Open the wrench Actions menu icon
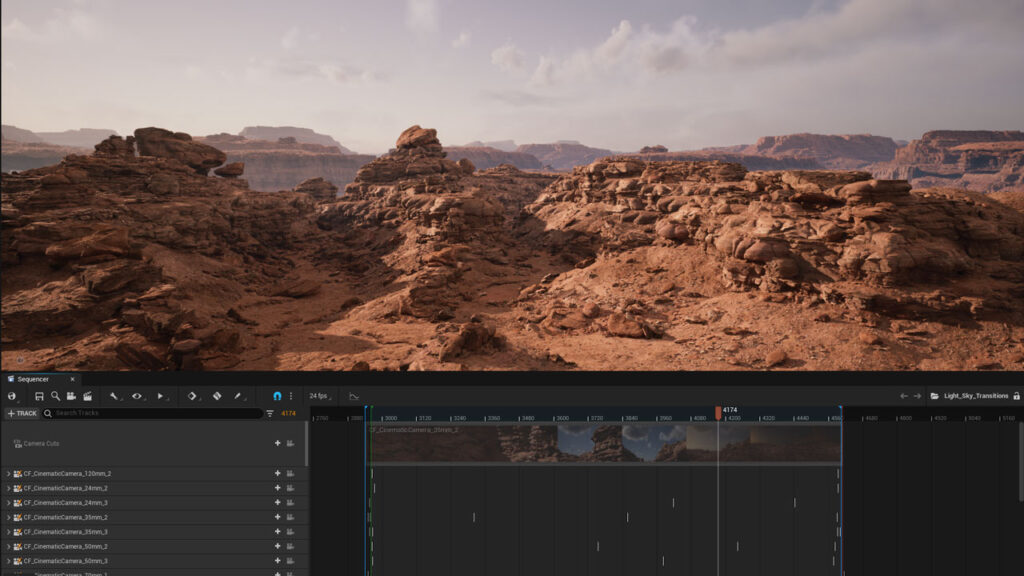 pos(114,396)
